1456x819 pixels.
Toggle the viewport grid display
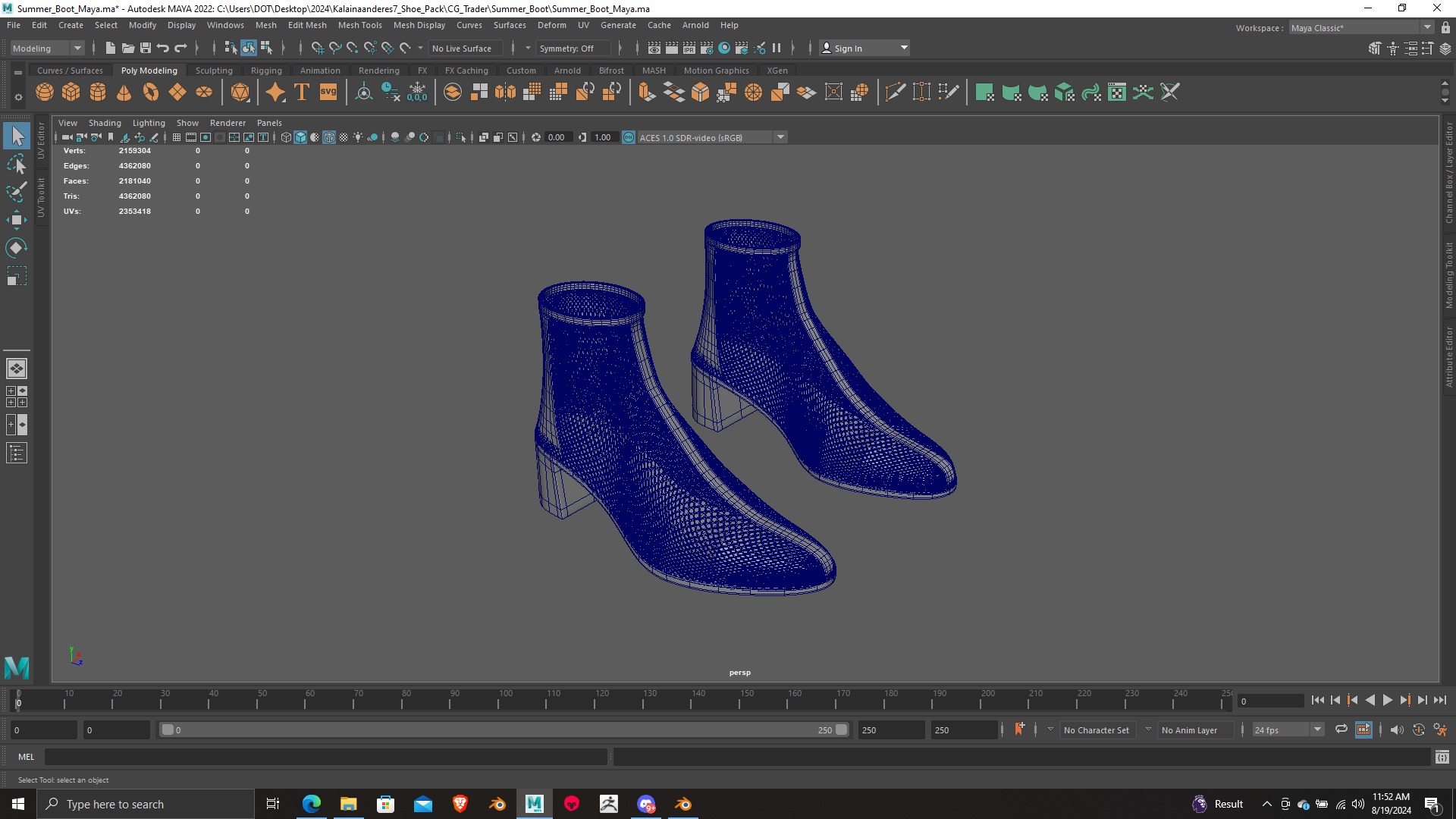(177, 137)
